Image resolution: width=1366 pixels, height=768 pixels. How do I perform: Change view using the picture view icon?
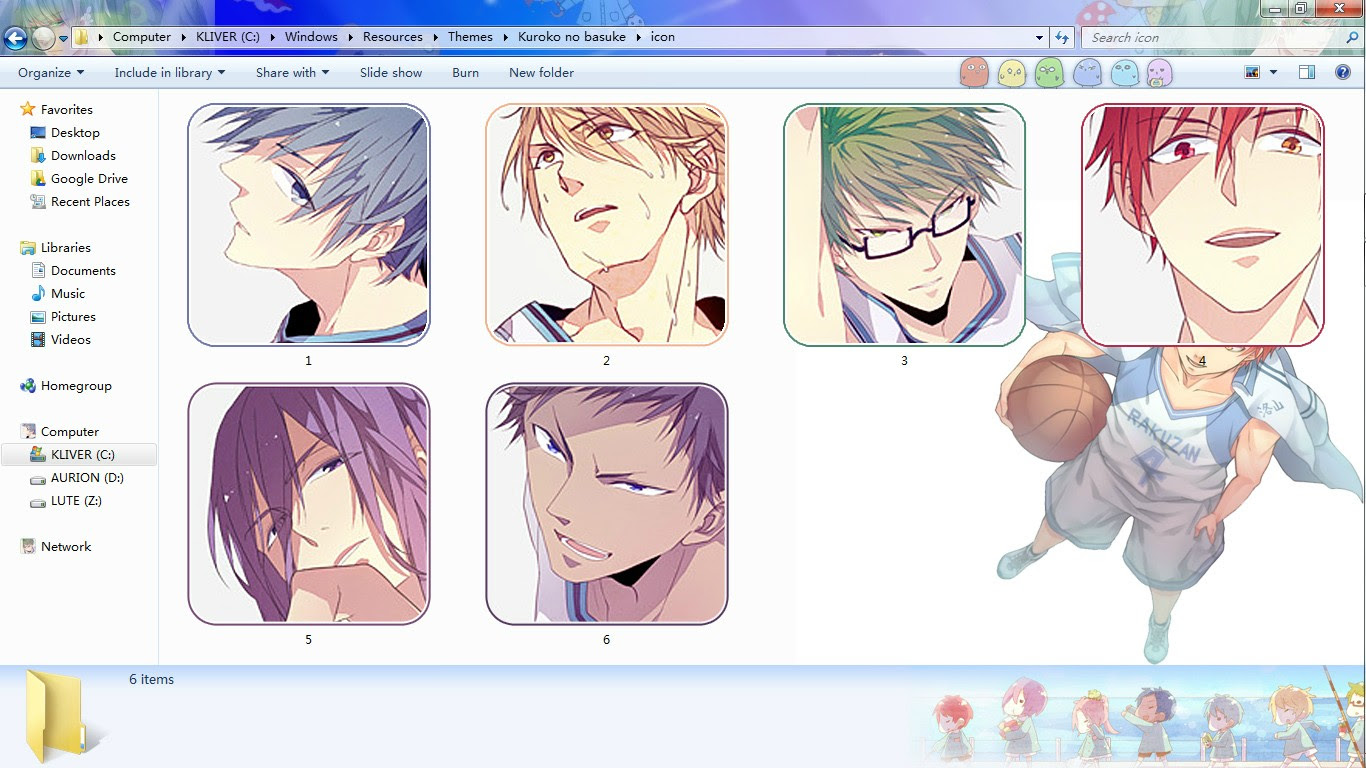(1251, 72)
